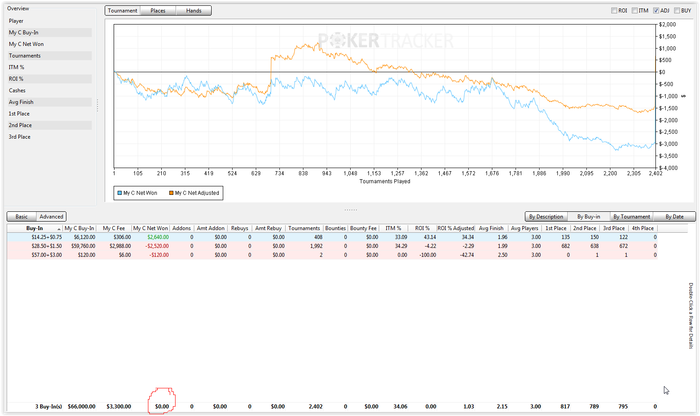This screenshot has width=700, height=416.
Task: Select the $28.50+$1.50 buy-in row
Action: click(332, 246)
